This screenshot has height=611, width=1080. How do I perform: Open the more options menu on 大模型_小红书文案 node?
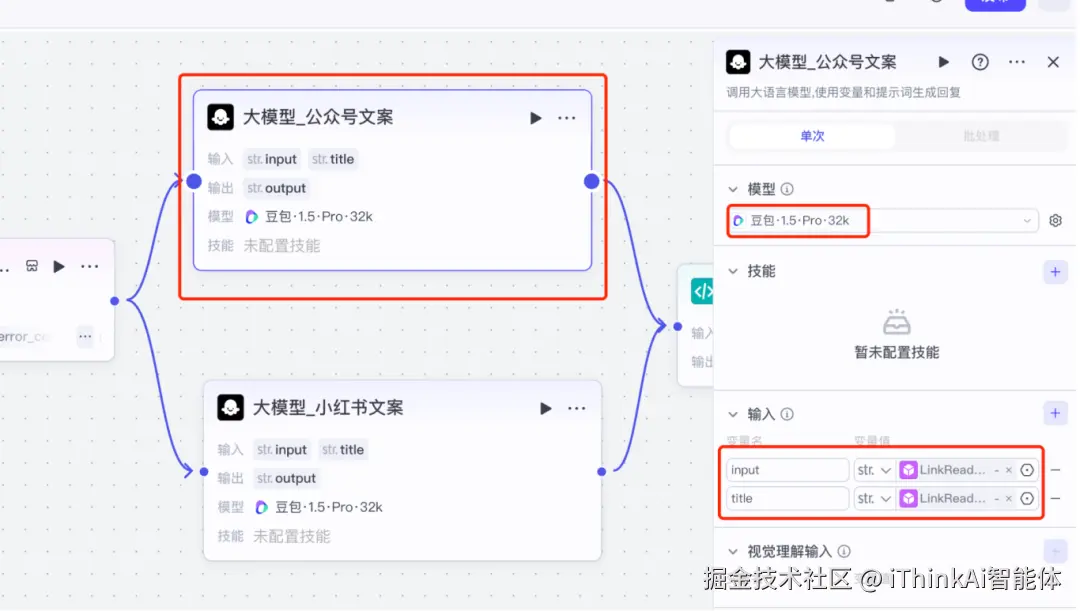[x=576, y=407]
